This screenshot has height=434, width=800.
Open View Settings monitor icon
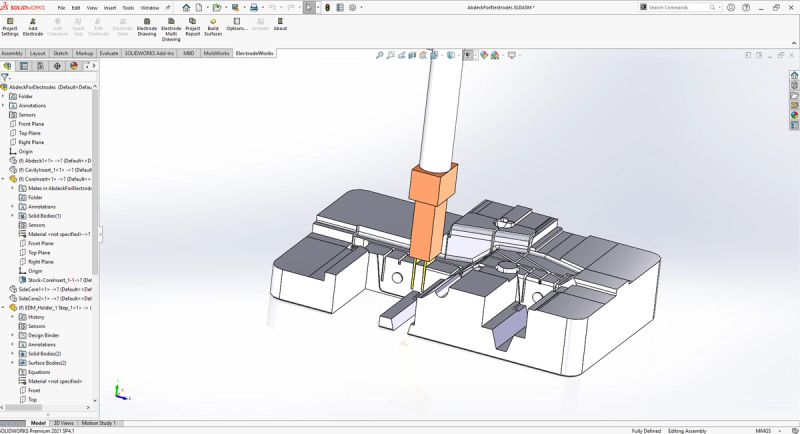click(512, 55)
